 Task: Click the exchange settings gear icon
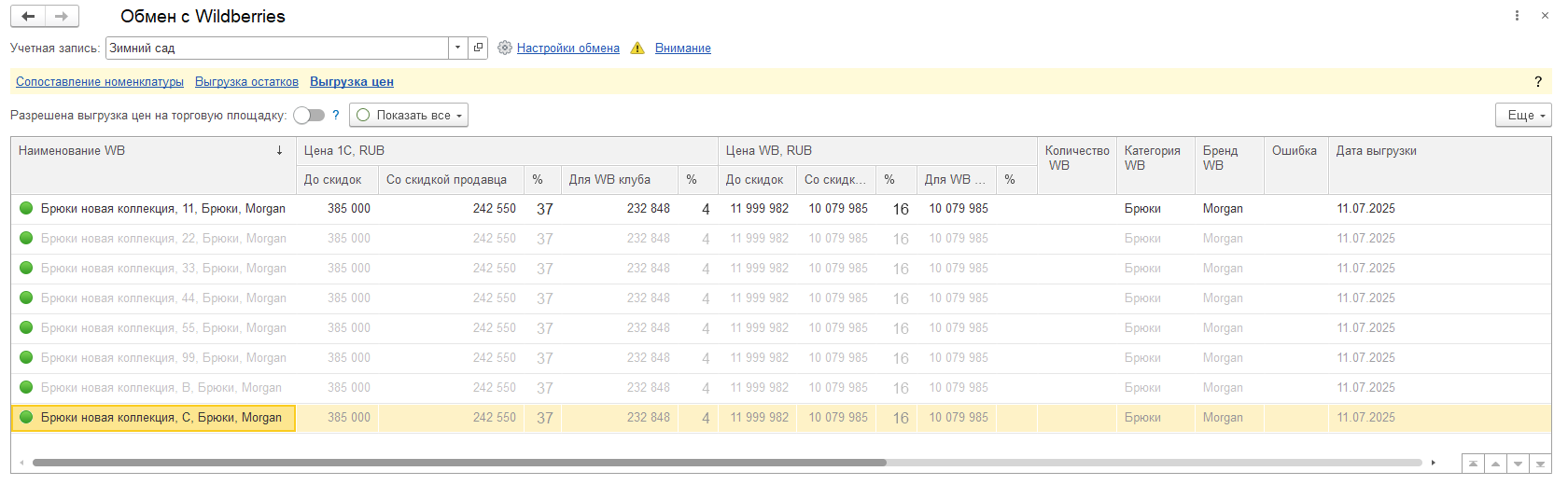click(505, 48)
